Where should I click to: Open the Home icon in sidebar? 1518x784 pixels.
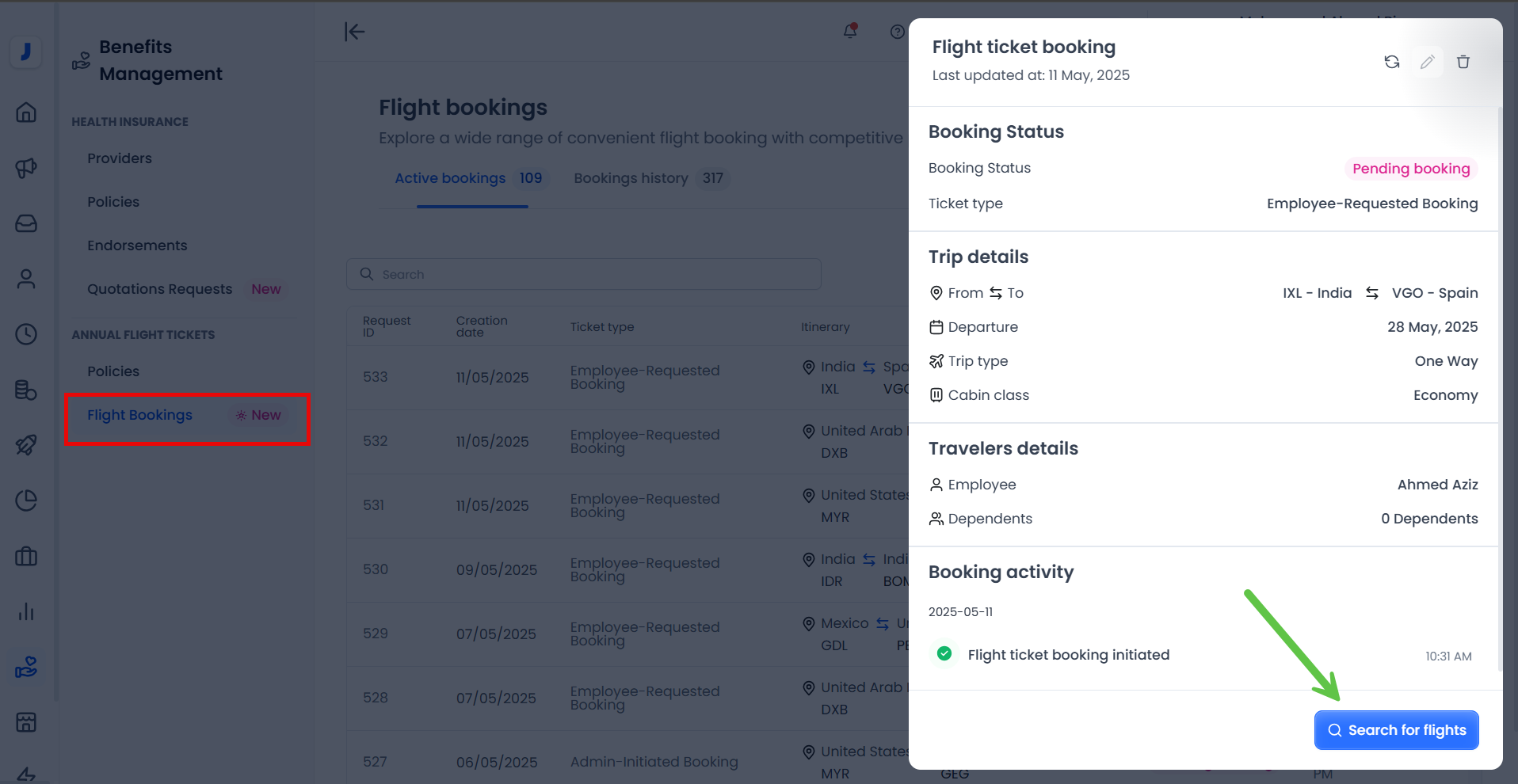26,112
